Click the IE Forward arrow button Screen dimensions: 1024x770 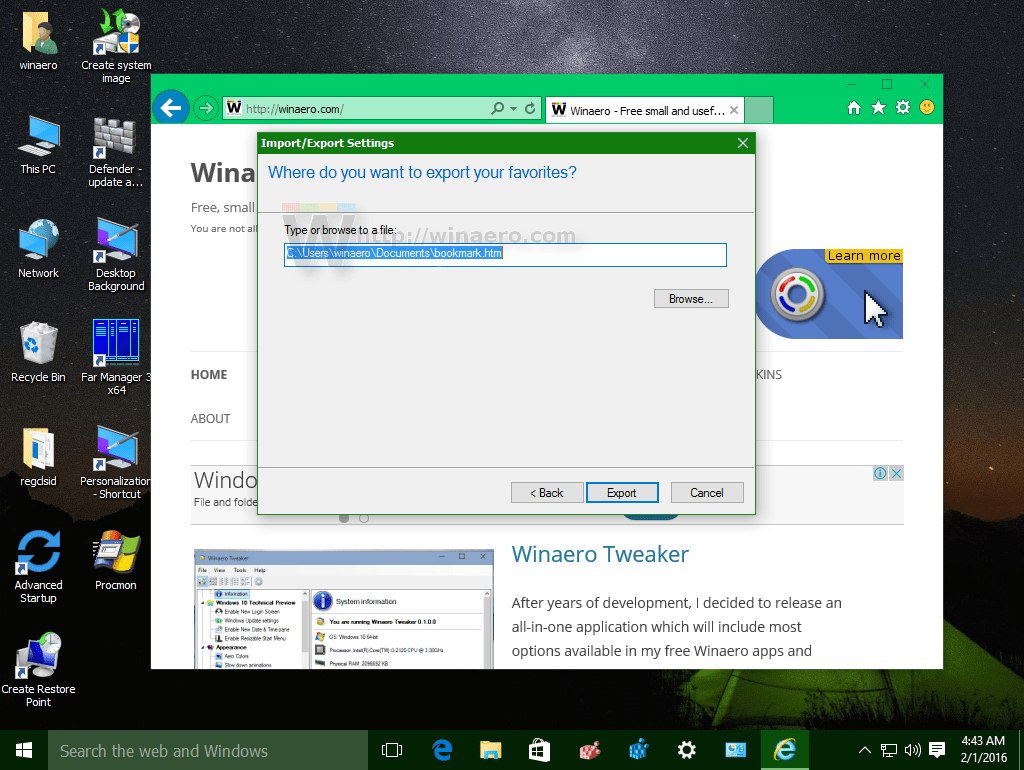pos(206,108)
